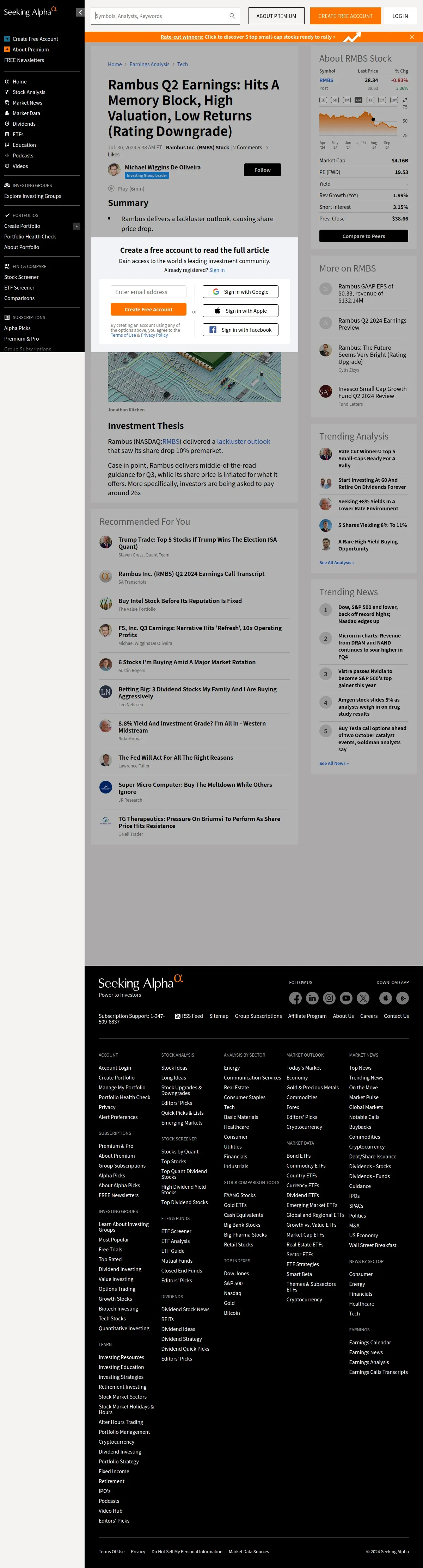Open footer Earnings Calendar link

370,1342
